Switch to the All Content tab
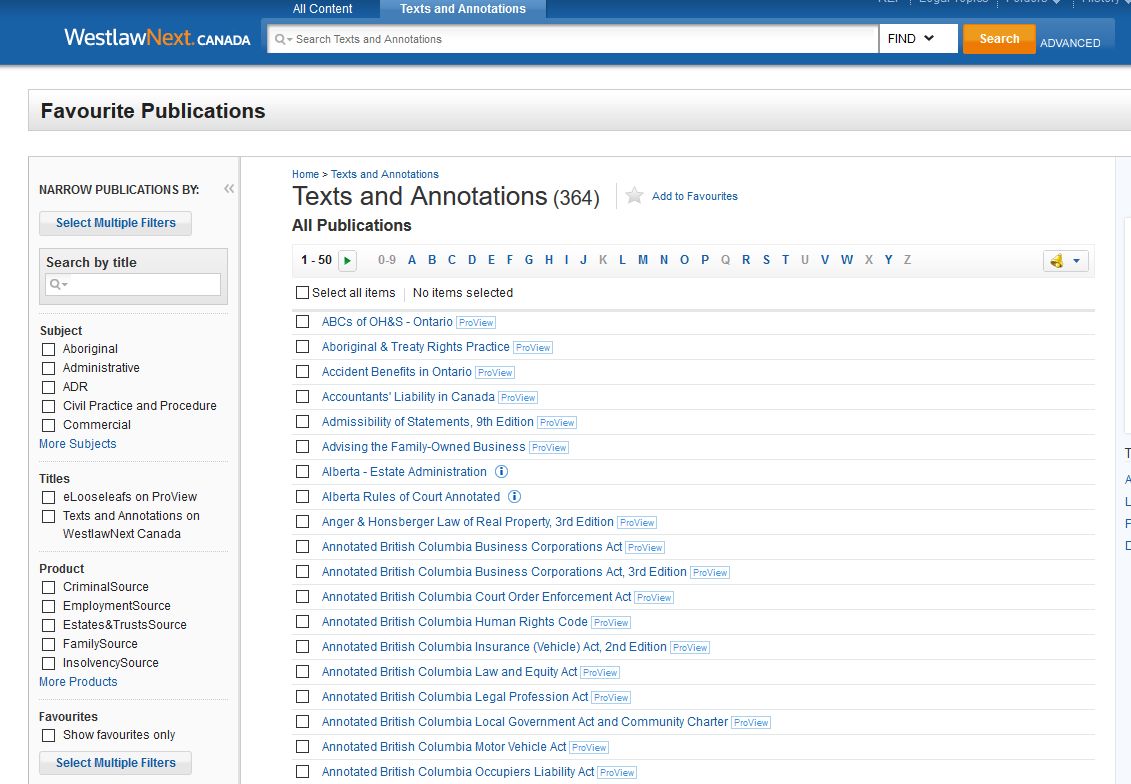 click(322, 8)
